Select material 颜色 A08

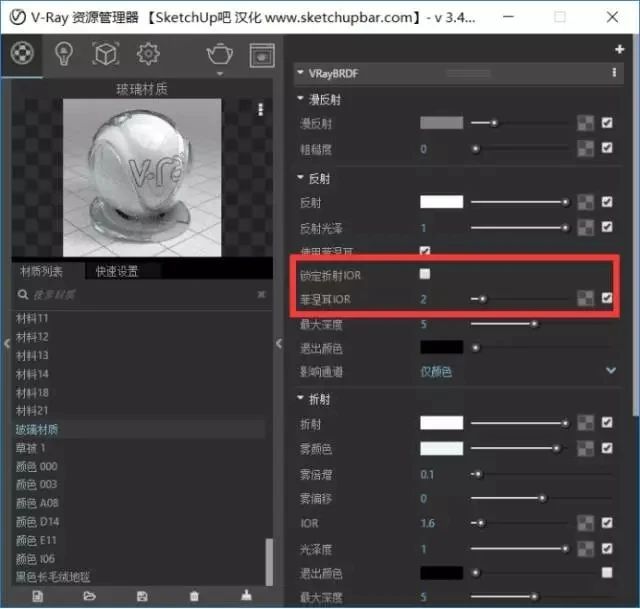[37, 503]
